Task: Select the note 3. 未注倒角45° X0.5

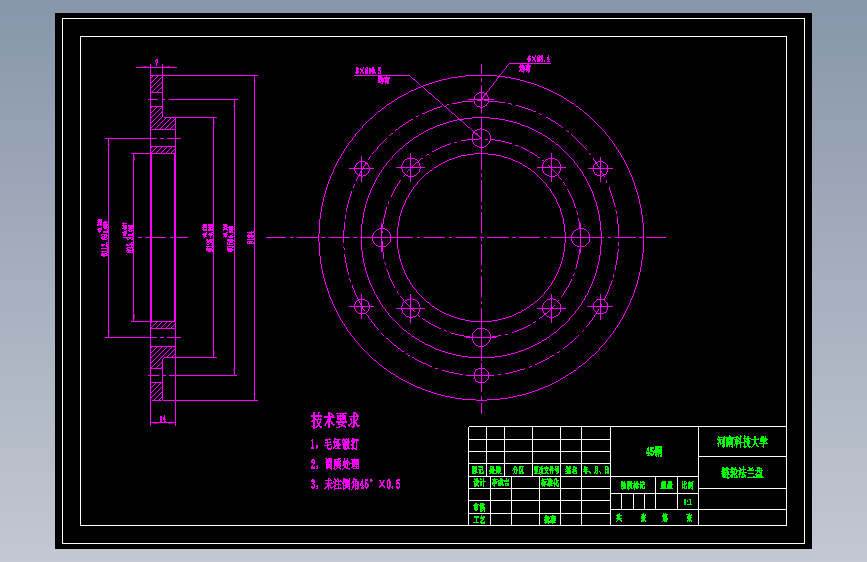Action: (356, 484)
